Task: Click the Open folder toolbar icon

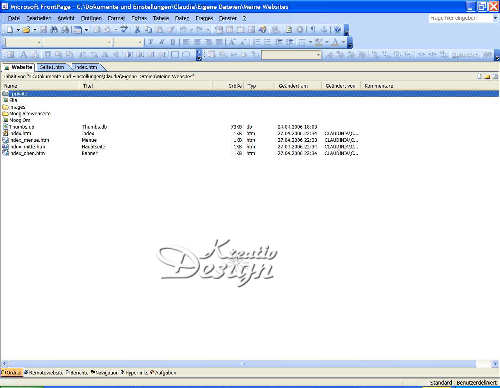Action: [26, 30]
